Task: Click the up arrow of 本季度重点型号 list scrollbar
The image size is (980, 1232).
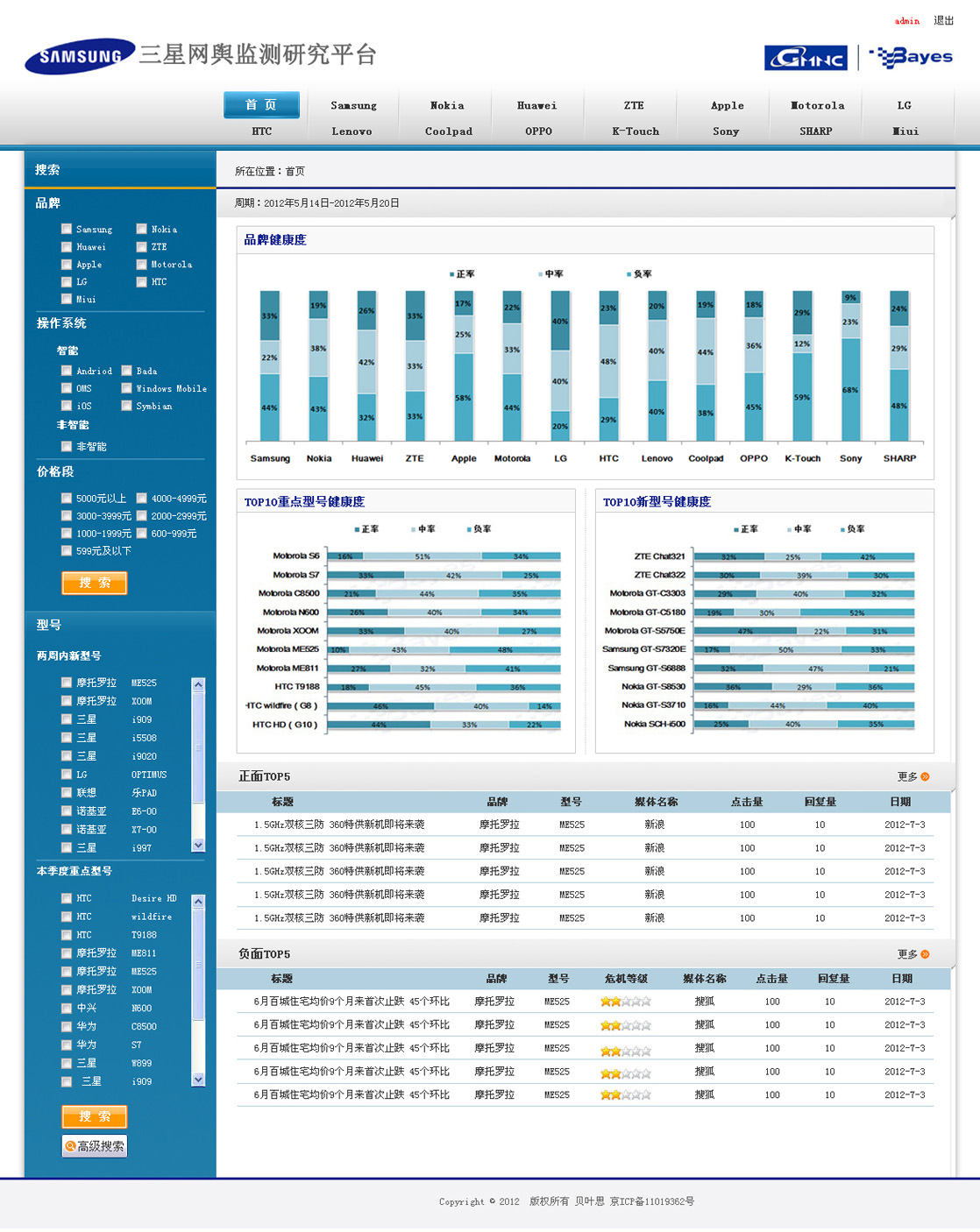Action: [x=198, y=901]
